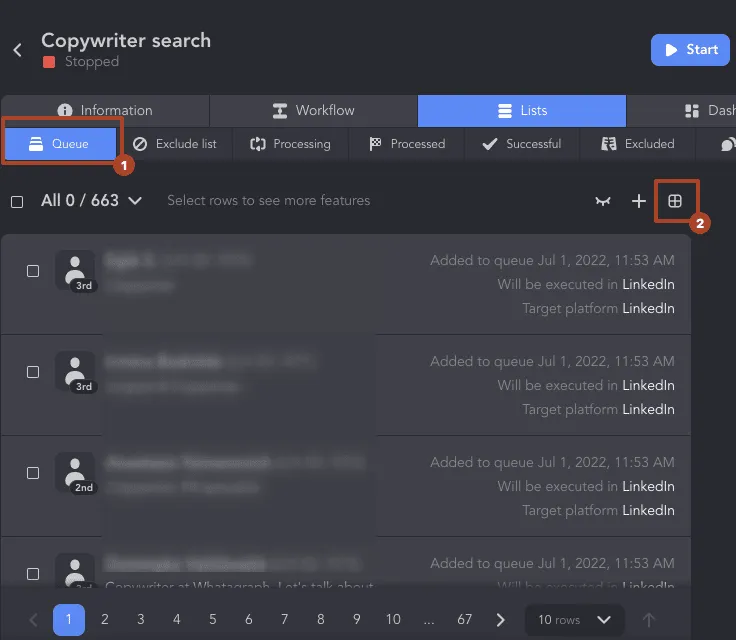Check the Copywriter at Whatagraph row checkbox
This screenshot has height=640, width=736.
(33, 574)
